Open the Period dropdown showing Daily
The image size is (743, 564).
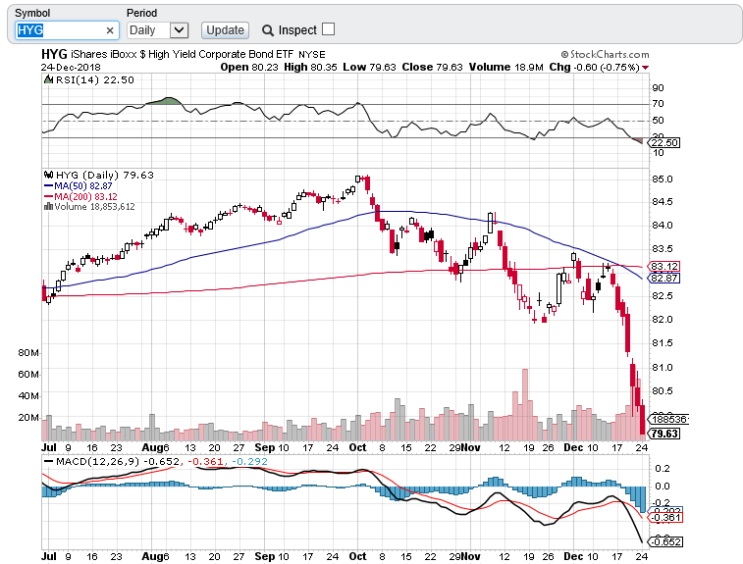pyautogui.click(x=158, y=30)
